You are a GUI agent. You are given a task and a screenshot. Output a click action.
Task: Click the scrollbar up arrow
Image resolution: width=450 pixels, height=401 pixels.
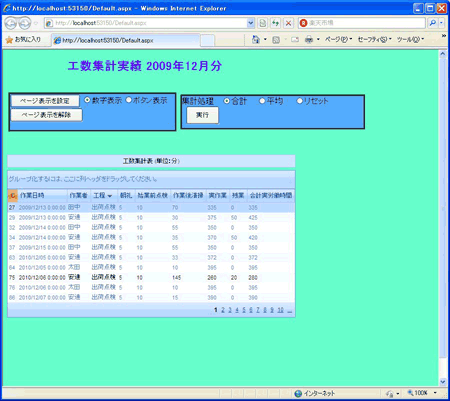pyautogui.click(x=443, y=54)
